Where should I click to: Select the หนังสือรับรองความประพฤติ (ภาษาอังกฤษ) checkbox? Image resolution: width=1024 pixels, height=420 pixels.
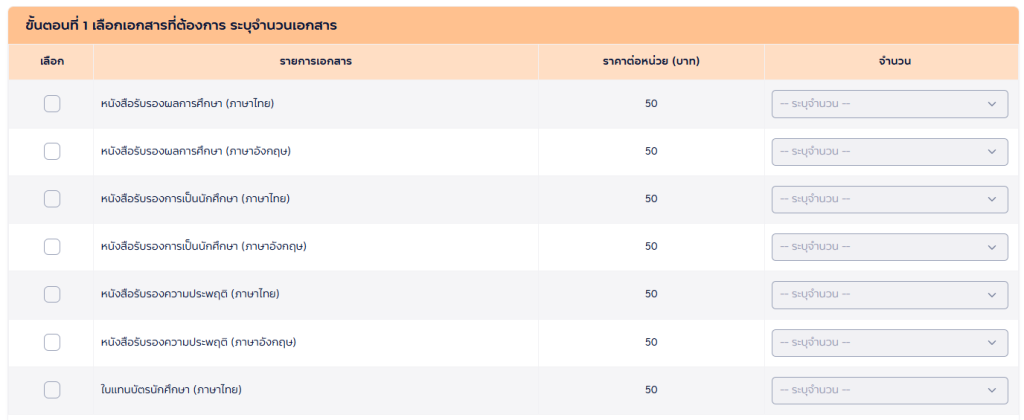pyautogui.click(x=52, y=342)
